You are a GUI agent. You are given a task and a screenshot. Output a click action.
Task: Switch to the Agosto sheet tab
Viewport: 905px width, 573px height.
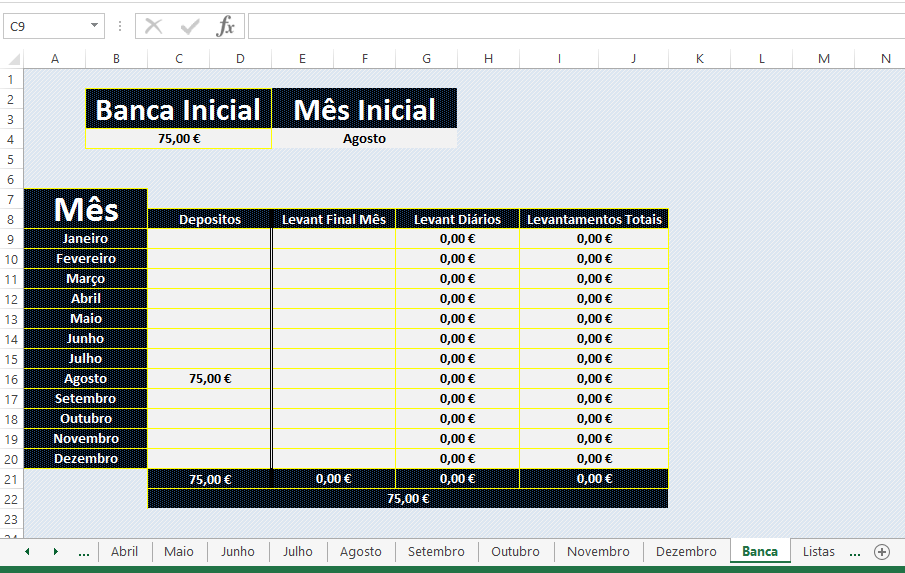[361, 552]
